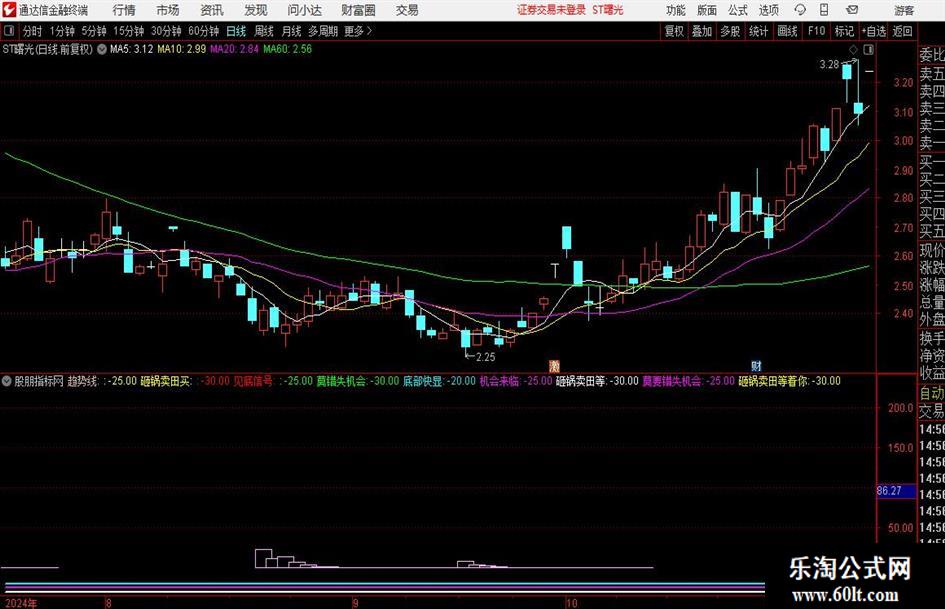Open the 交易 menu
Screen dimensions: 945x609
tap(407, 10)
